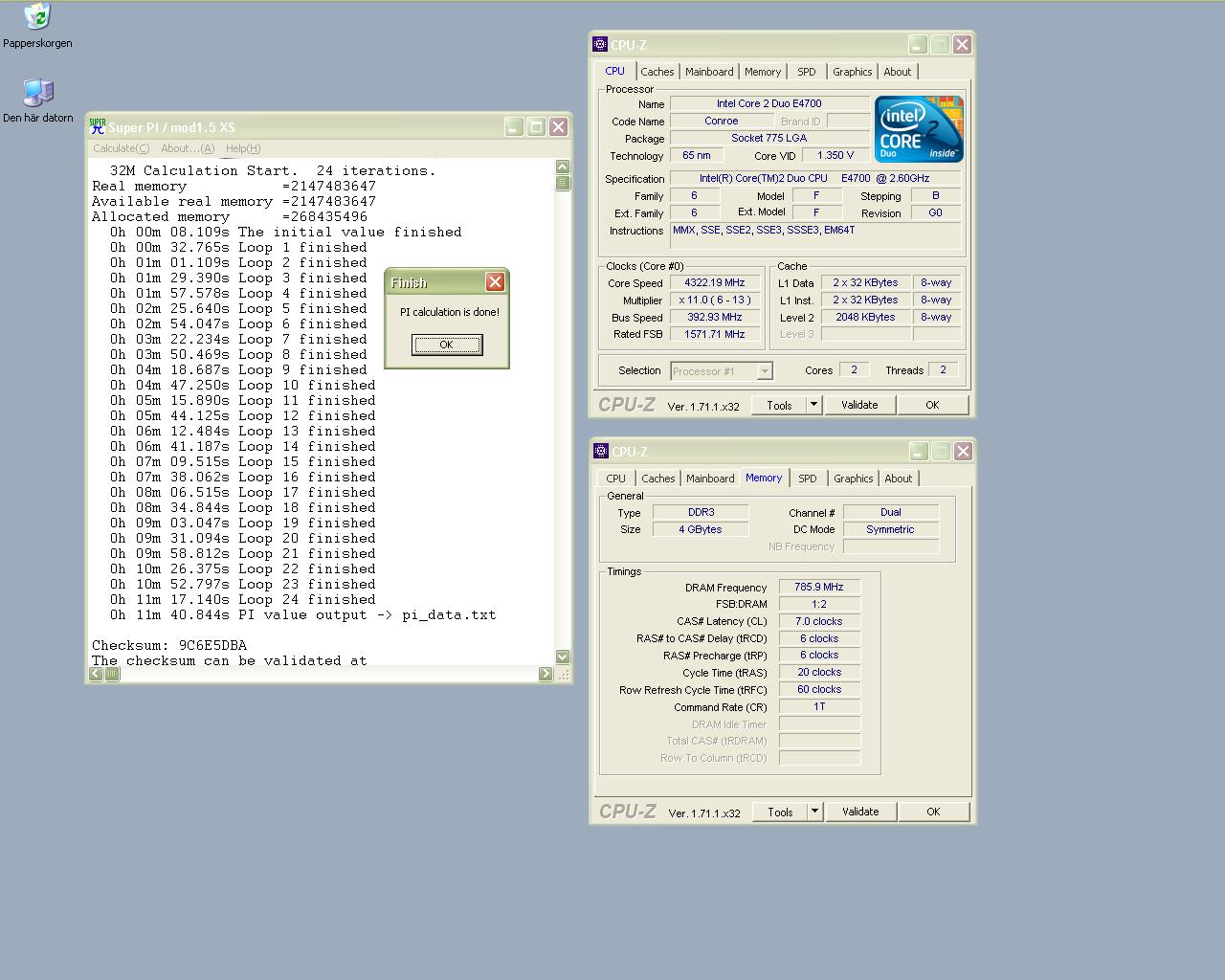Click the CAS# Latency 7.0 clocks value
Screen dimensions: 1225x980
[819, 622]
